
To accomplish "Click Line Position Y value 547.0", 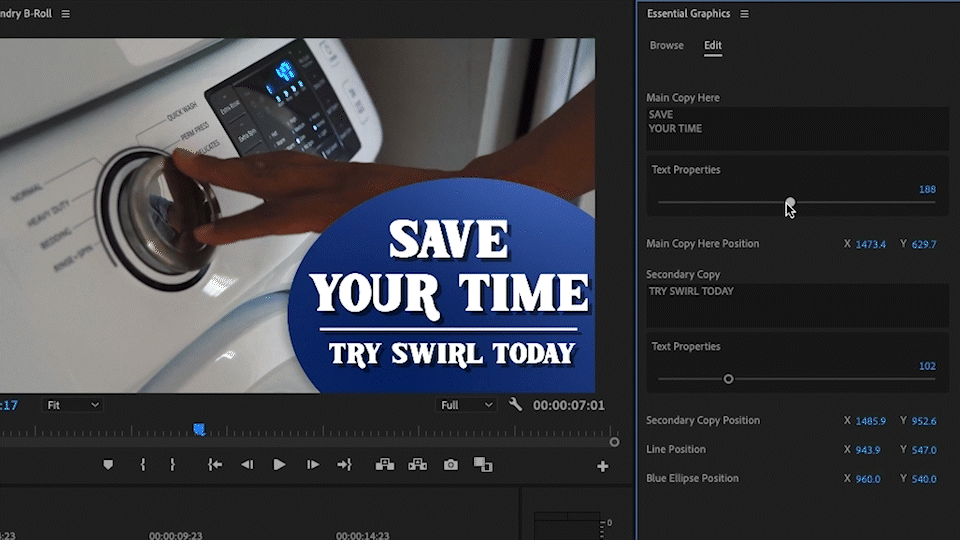I will click(x=924, y=450).
